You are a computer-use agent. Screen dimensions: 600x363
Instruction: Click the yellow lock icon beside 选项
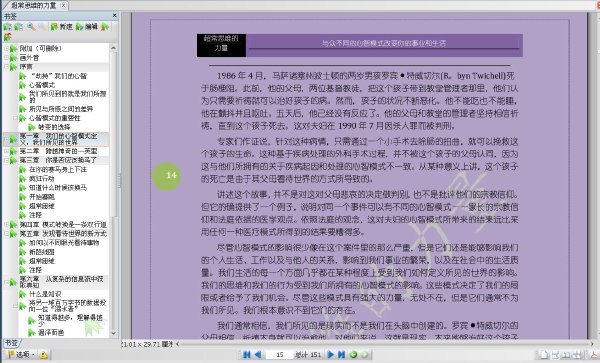[43, 355]
